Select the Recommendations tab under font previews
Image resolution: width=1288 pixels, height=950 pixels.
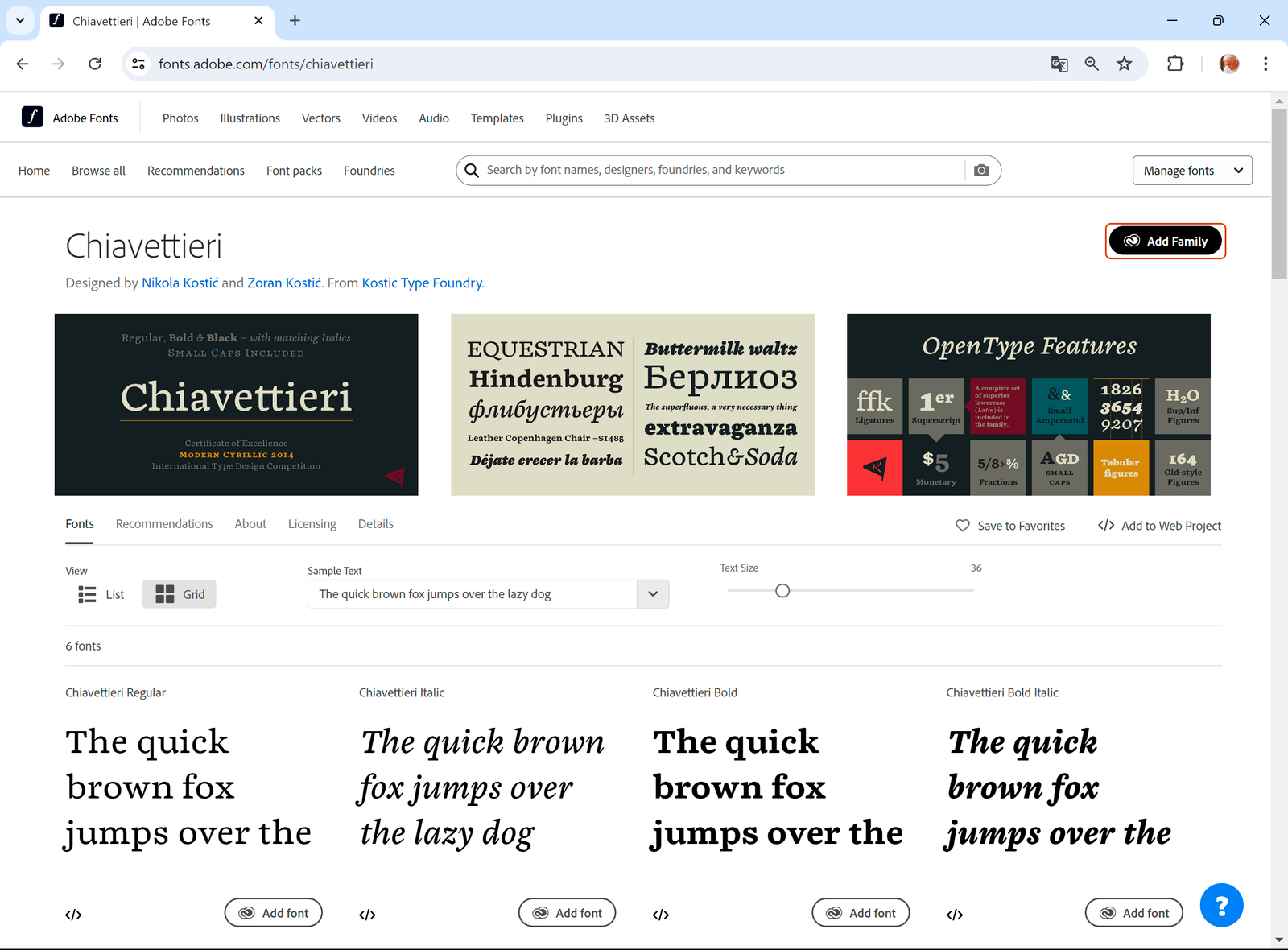click(164, 524)
